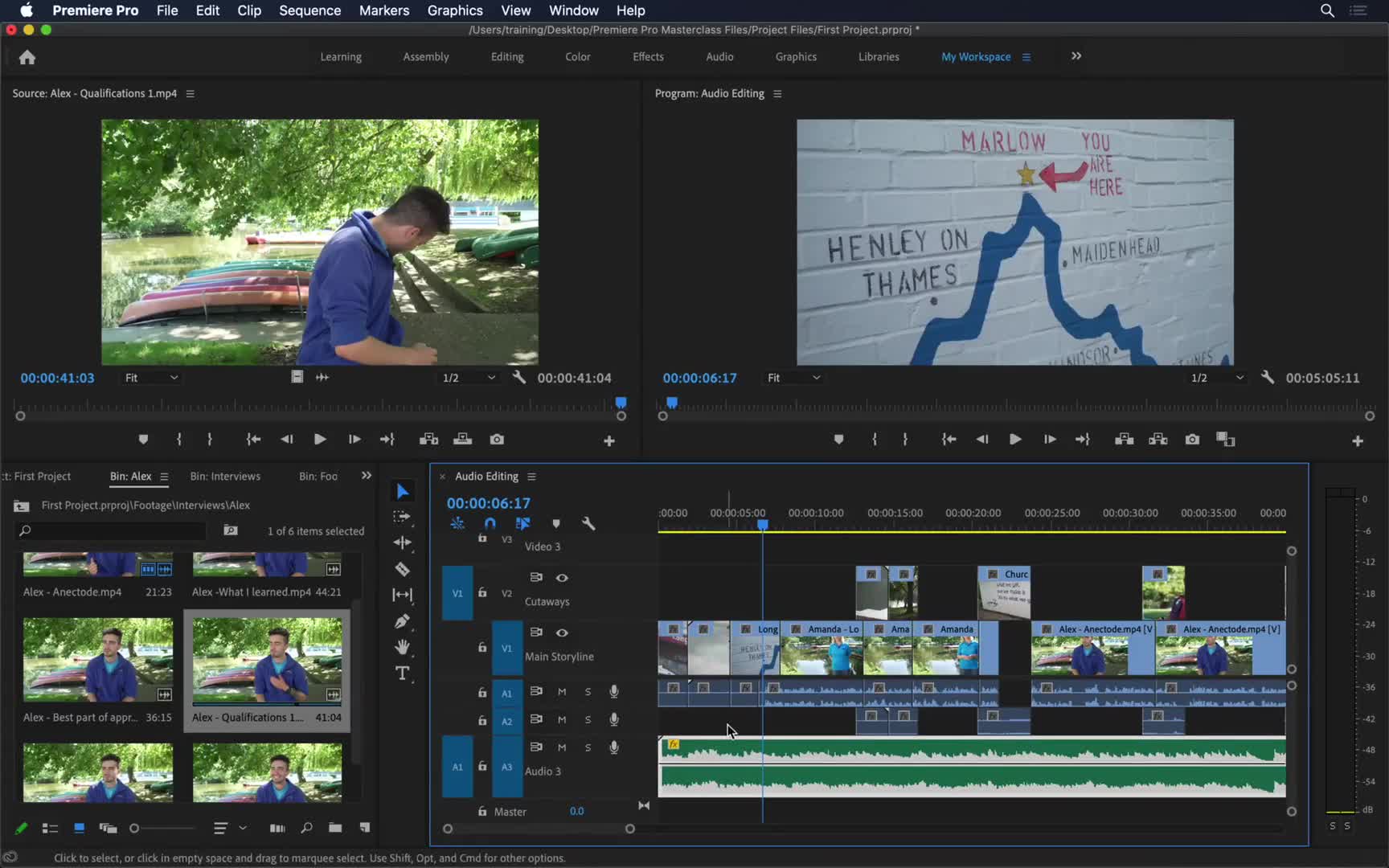Select the Type tool
The width and height of the screenshot is (1389, 868).
pos(403,673)
